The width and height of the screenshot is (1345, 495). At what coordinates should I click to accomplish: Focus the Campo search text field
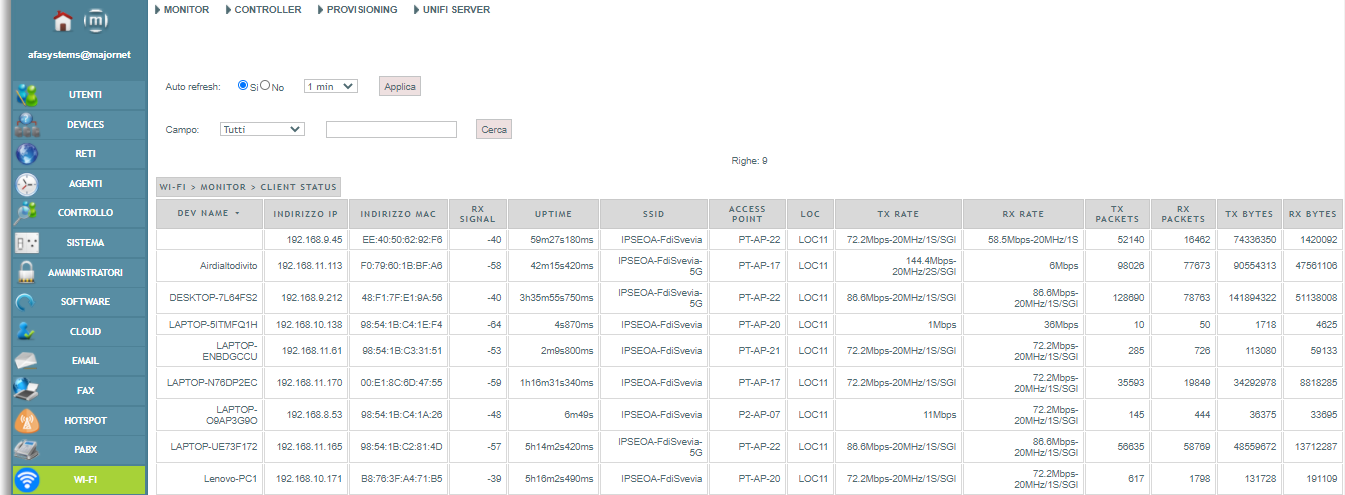tap(391, 129)
